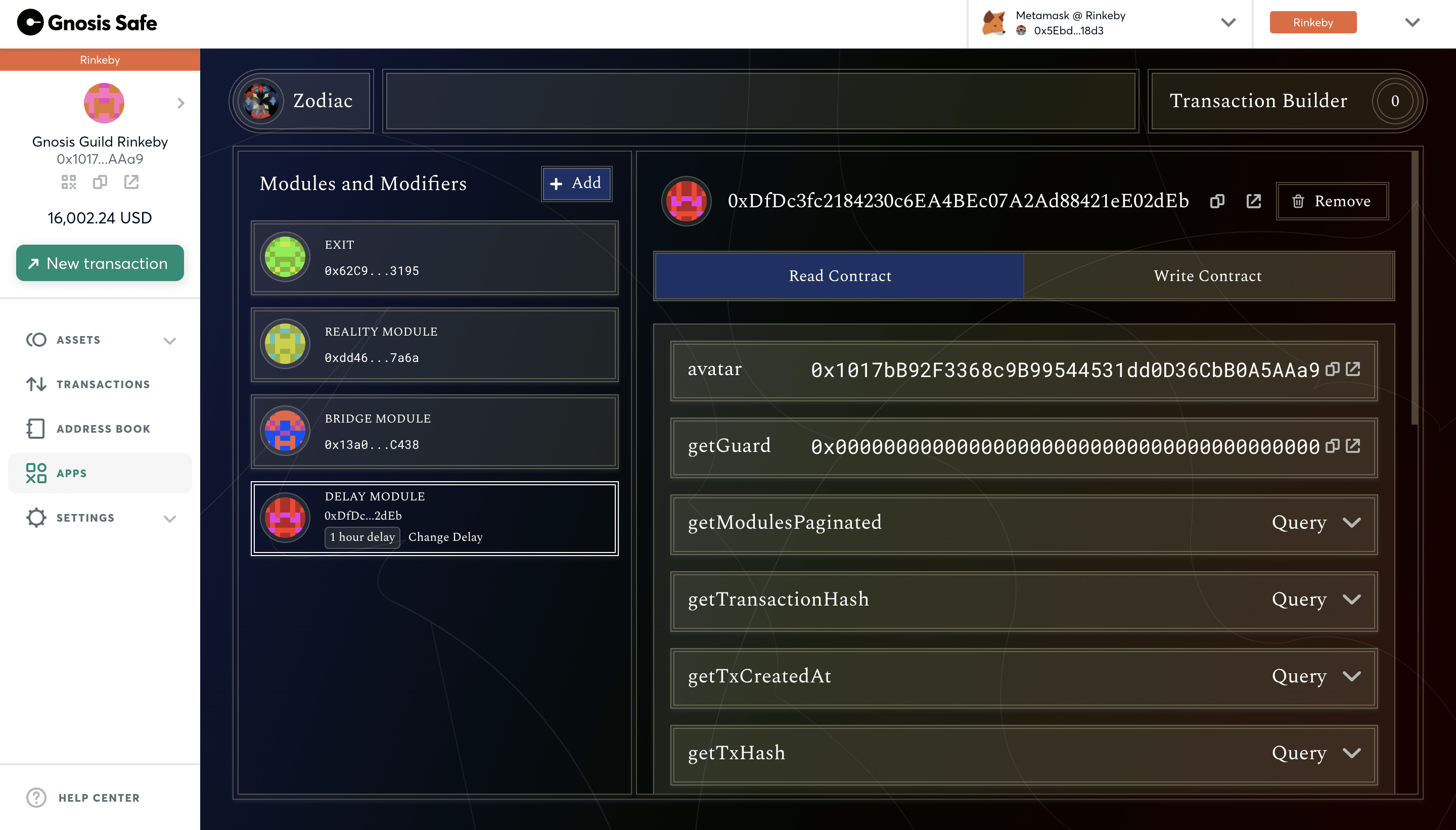Expand ASSETS sidebar section
This screenshot has height=830, width=1456.
pyautogui.click(x=171, y=339)
